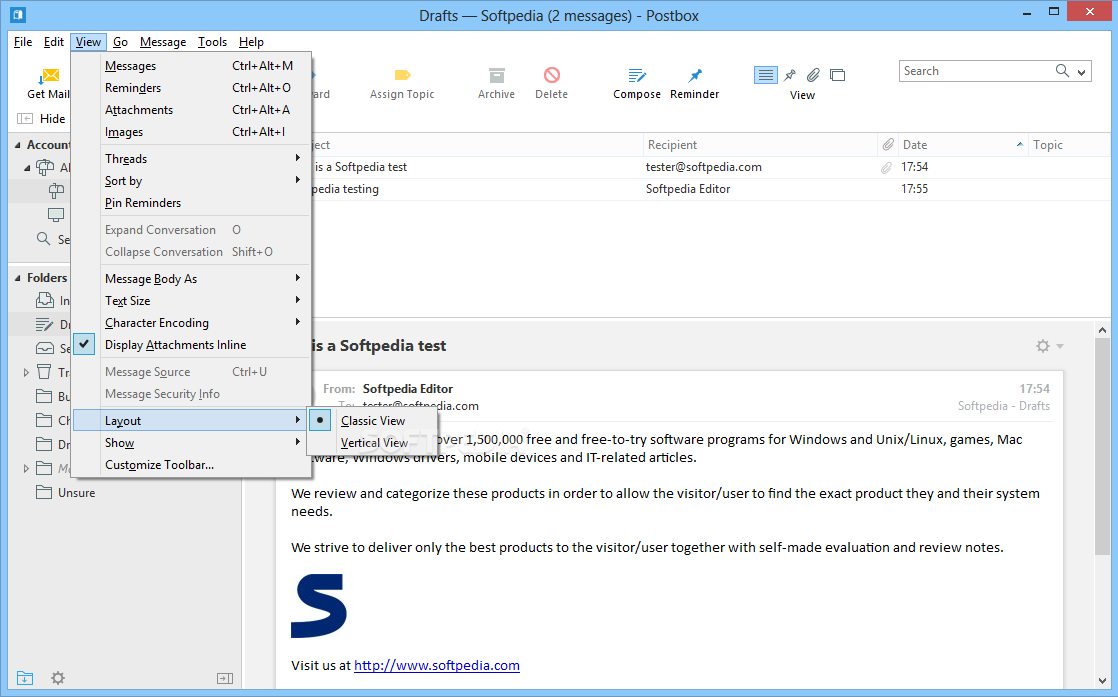Select the message to tester@softpedia.com
Screen dimensions: 1118x697
tap(711, 167)
